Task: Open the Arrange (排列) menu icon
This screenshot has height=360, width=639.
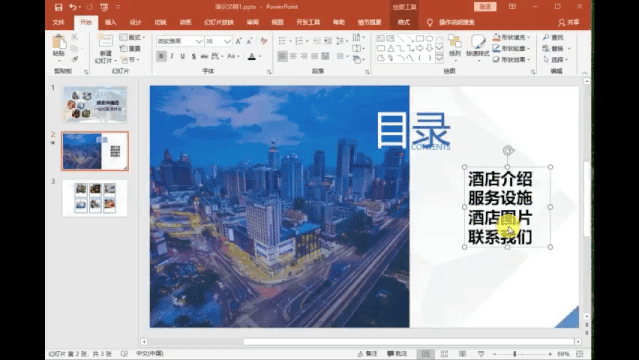Action: point(455,41)
